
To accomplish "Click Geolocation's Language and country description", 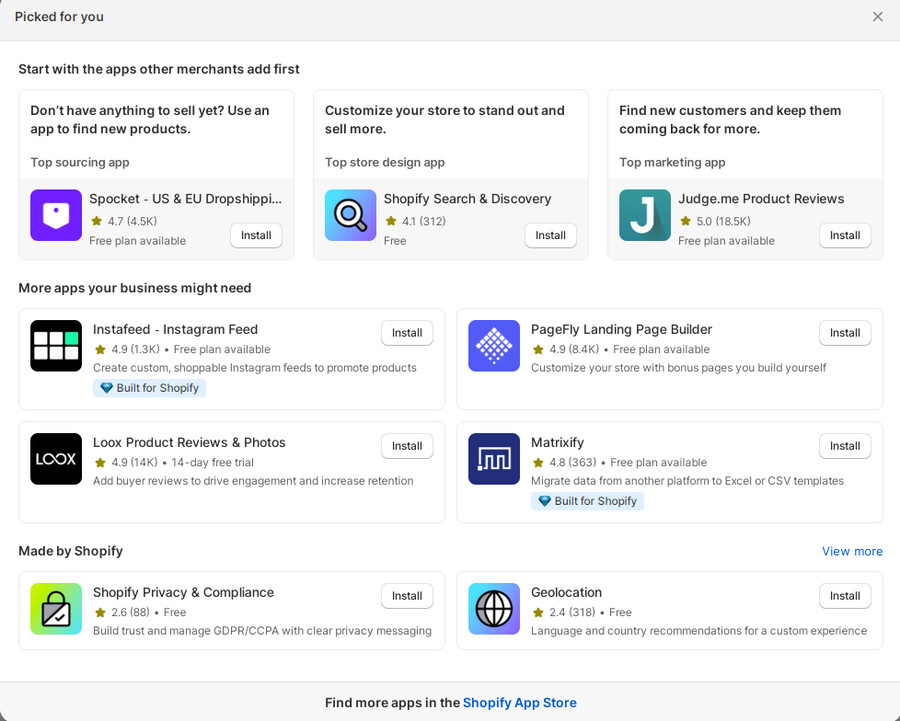I will pyautogui.click(x=699, y=630).
